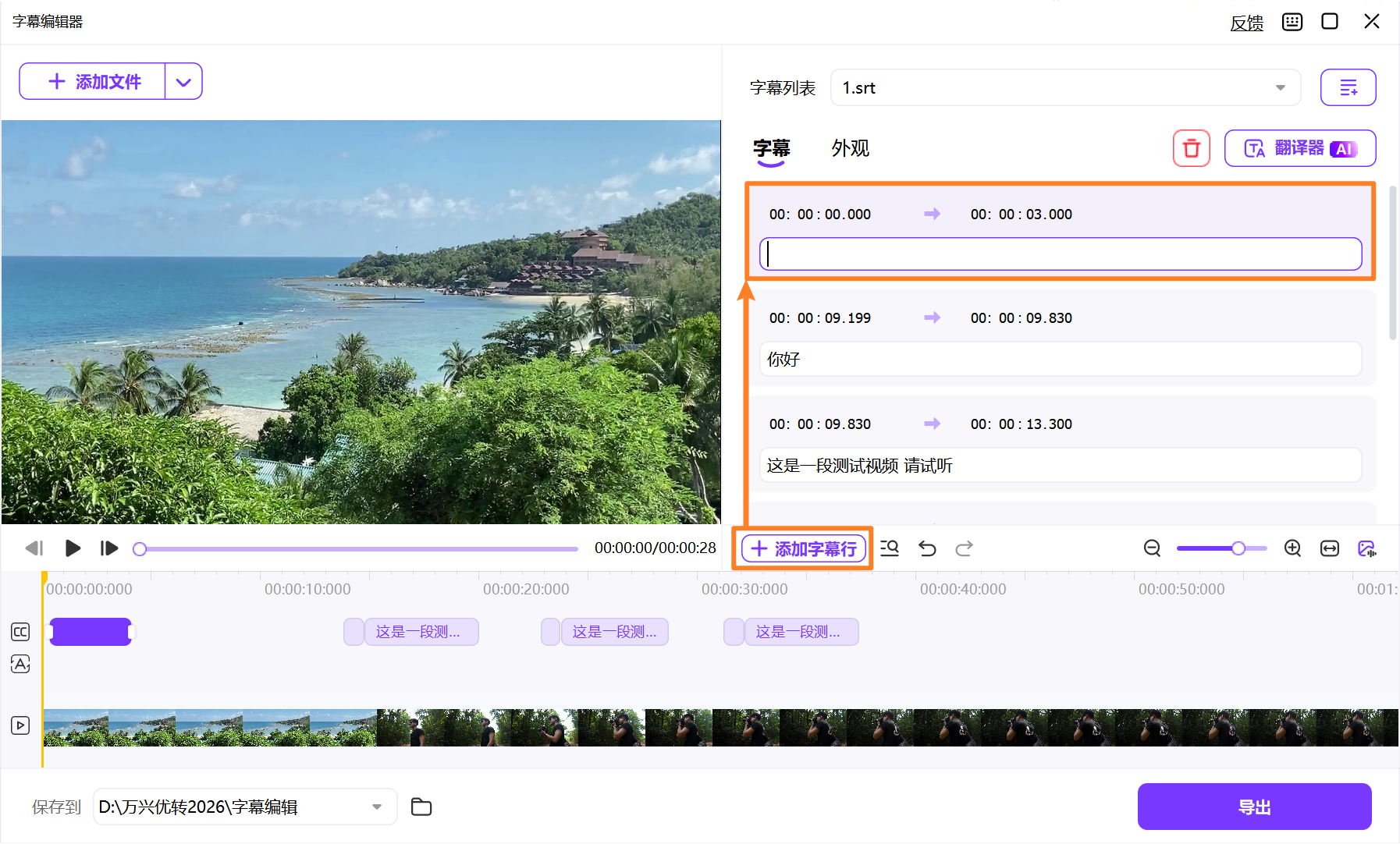Toggle the A style track
This screenshot has width=1400, height=844.
(x=20, y=664)
